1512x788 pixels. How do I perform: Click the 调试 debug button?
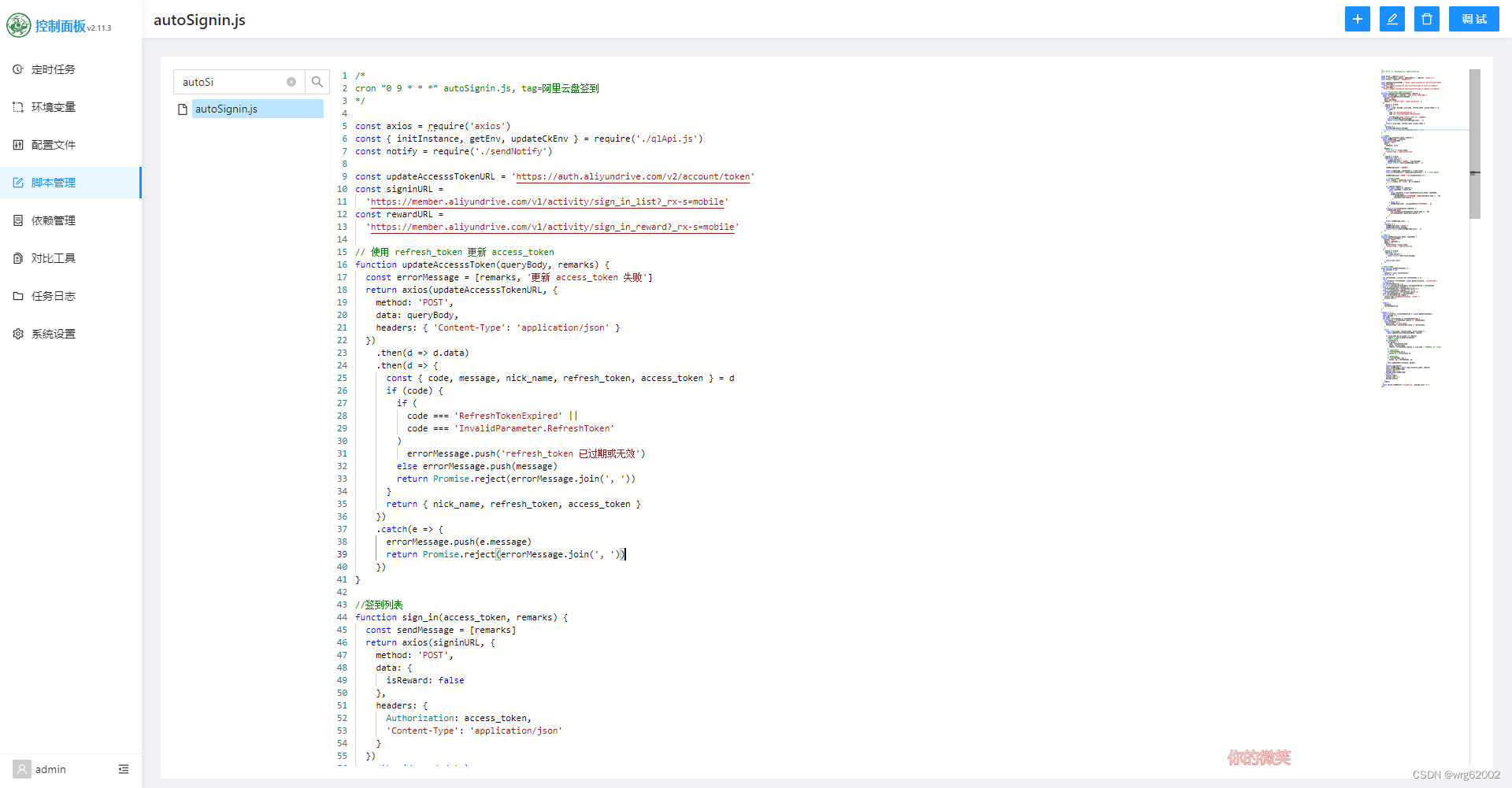pyautogui.click(x=1473, y=19)
